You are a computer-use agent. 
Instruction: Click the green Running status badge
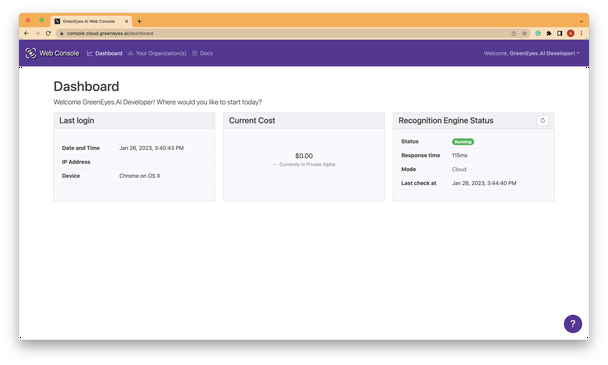pyautogui.click(x=463, y=142)
